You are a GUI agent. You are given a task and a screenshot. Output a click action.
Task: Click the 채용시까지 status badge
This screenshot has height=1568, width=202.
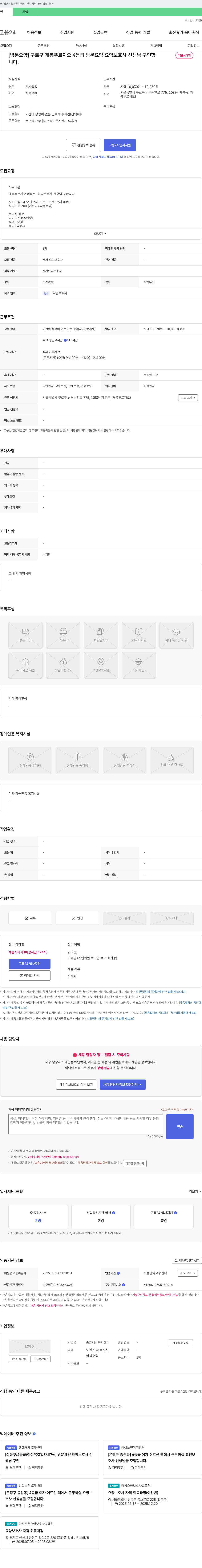184,55
